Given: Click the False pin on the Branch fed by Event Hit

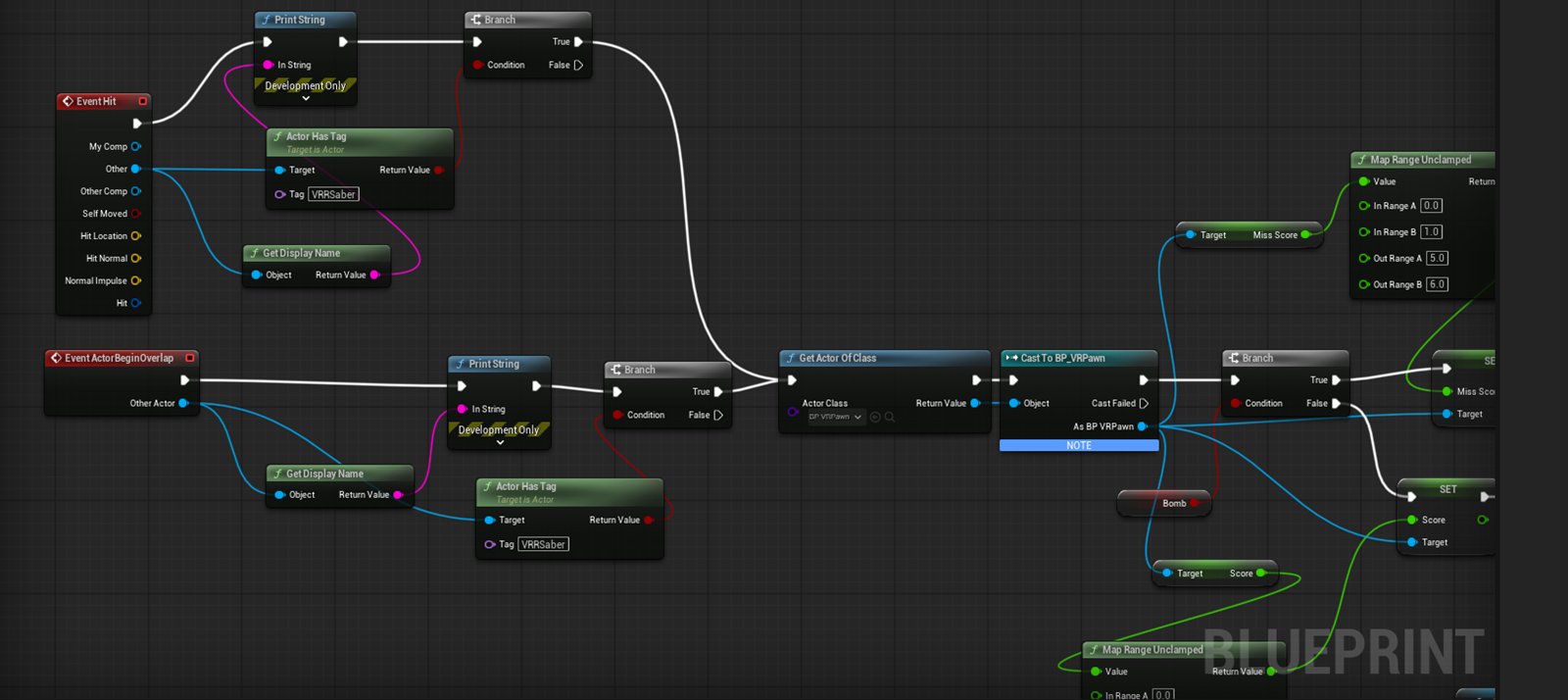Looking at the screenshot, I should tap(578, 65).
